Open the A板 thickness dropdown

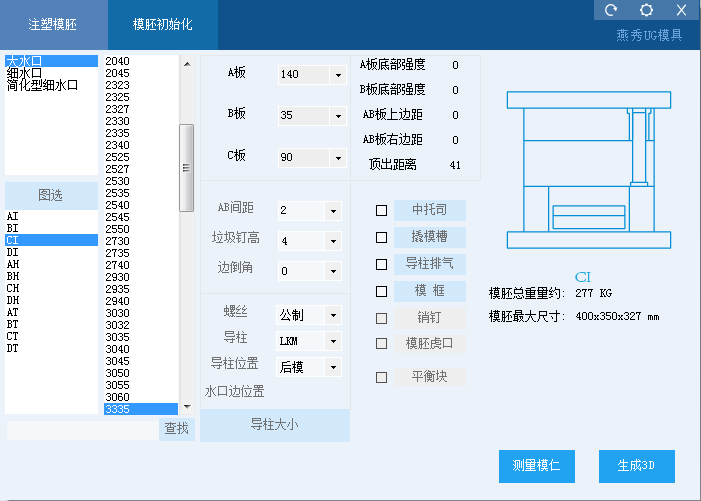(x=338, y=75)
